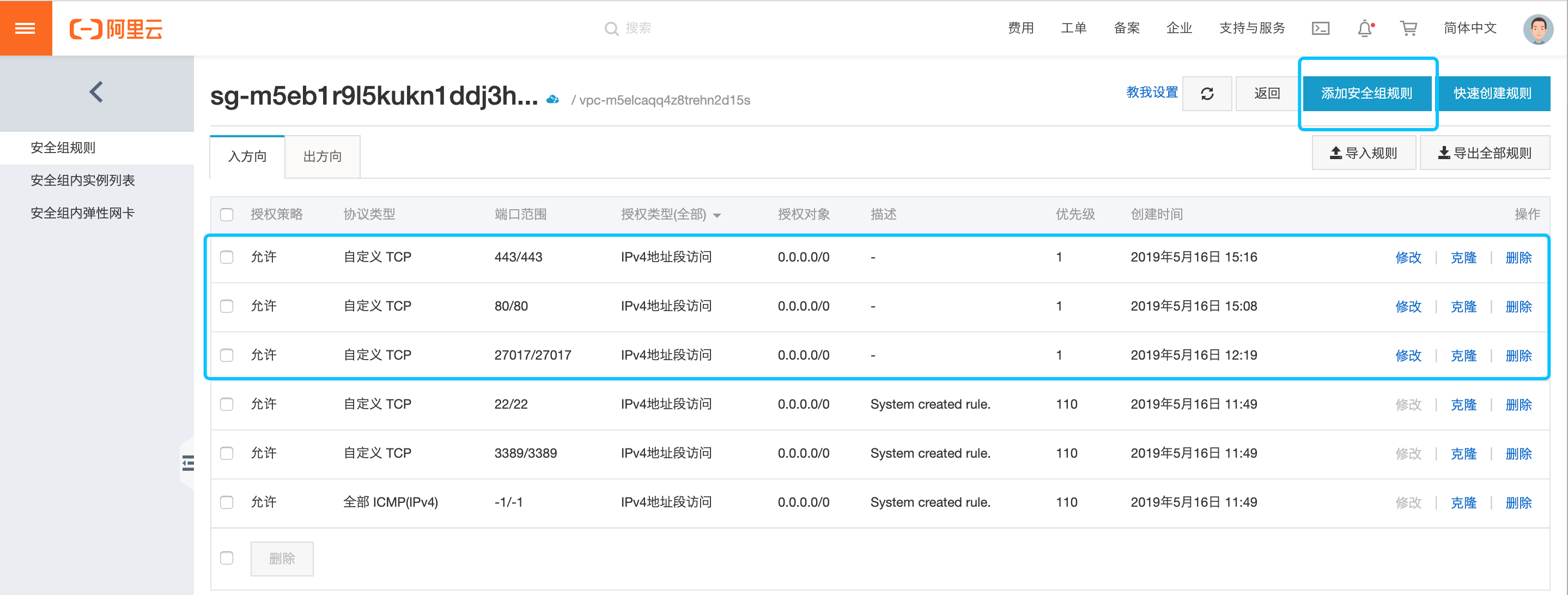Open the shopping cart icon
The height and width of the screenshot is (595, 1568).
pos(1408,28)
